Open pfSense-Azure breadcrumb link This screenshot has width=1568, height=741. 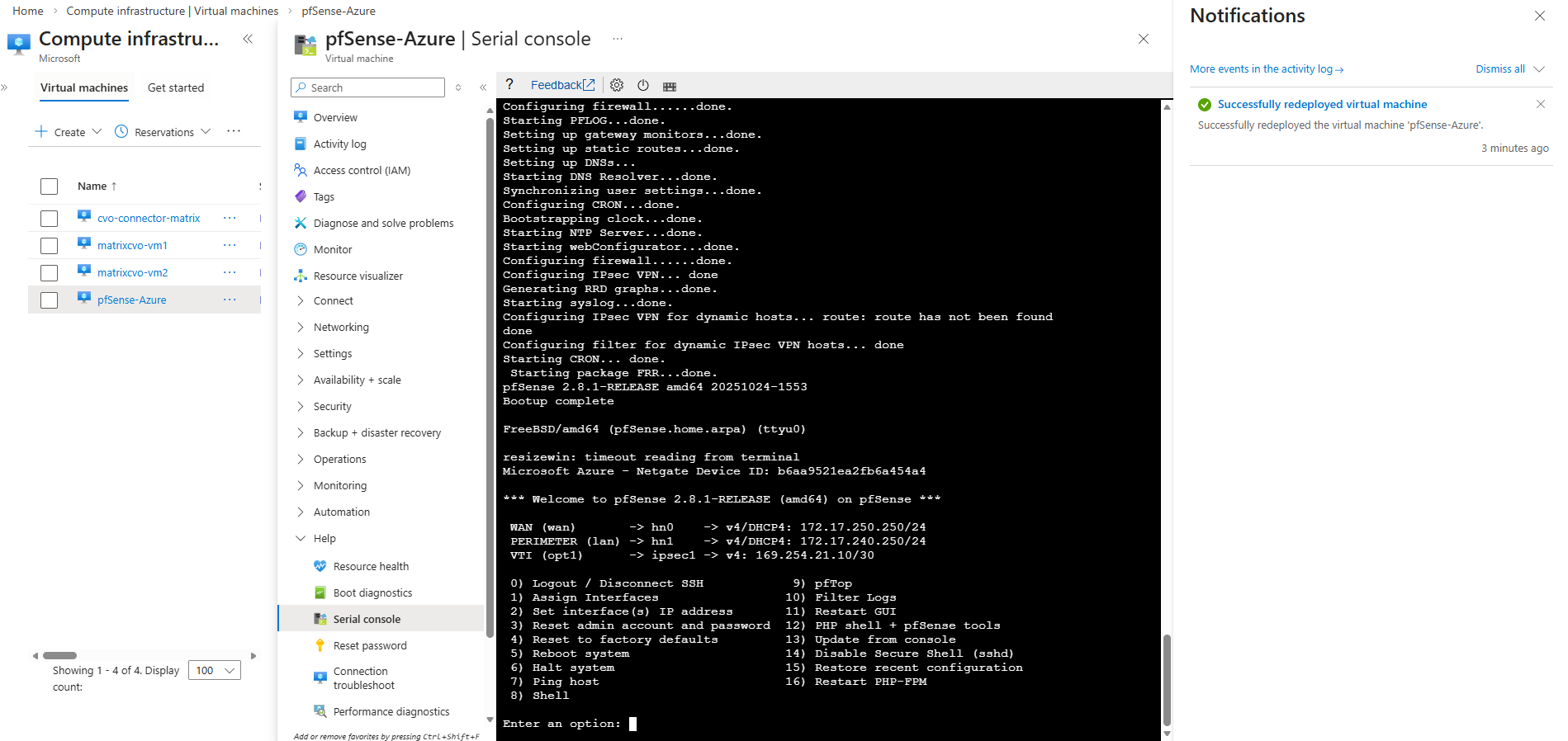(x=339, y=11)
